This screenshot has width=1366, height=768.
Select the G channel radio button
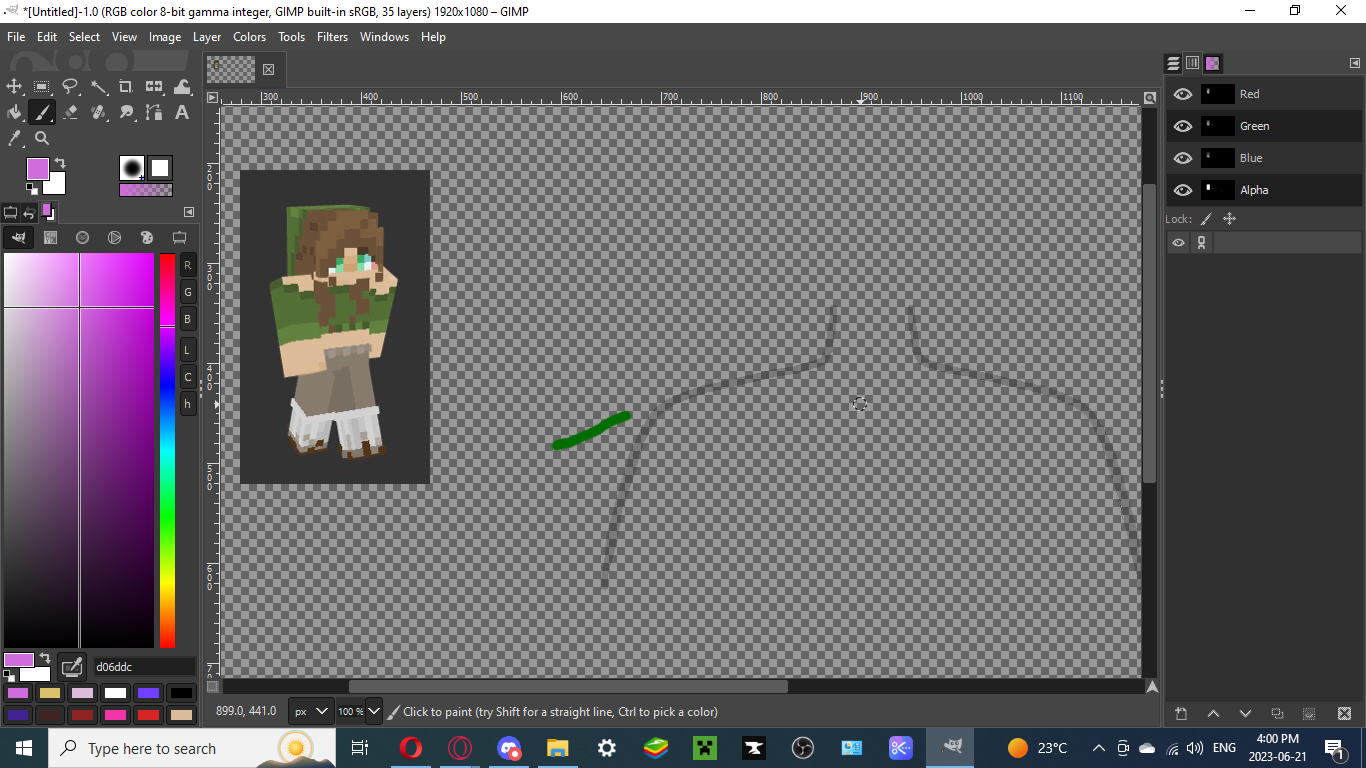point(188,292)
